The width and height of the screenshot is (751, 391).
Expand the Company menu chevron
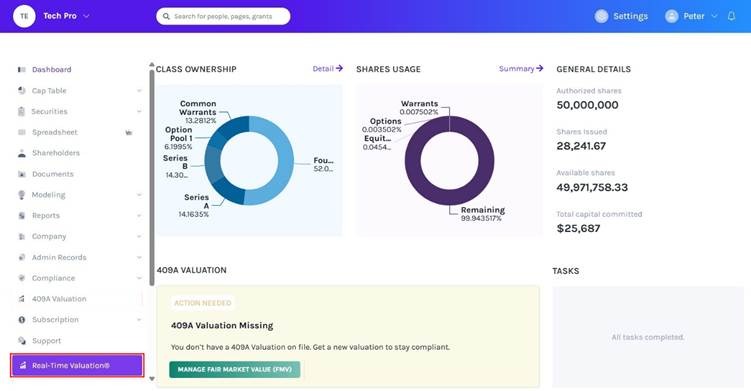tap(139, 236)
